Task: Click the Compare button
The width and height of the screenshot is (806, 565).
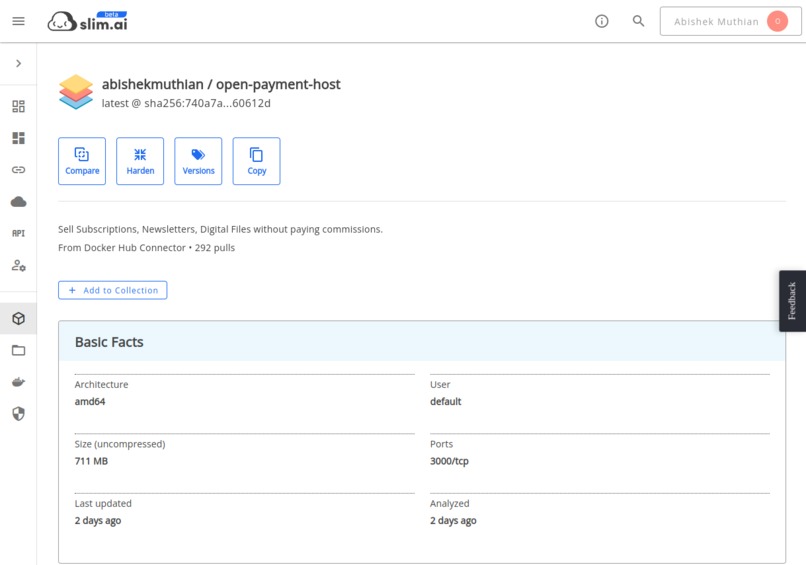Action: 82,161
